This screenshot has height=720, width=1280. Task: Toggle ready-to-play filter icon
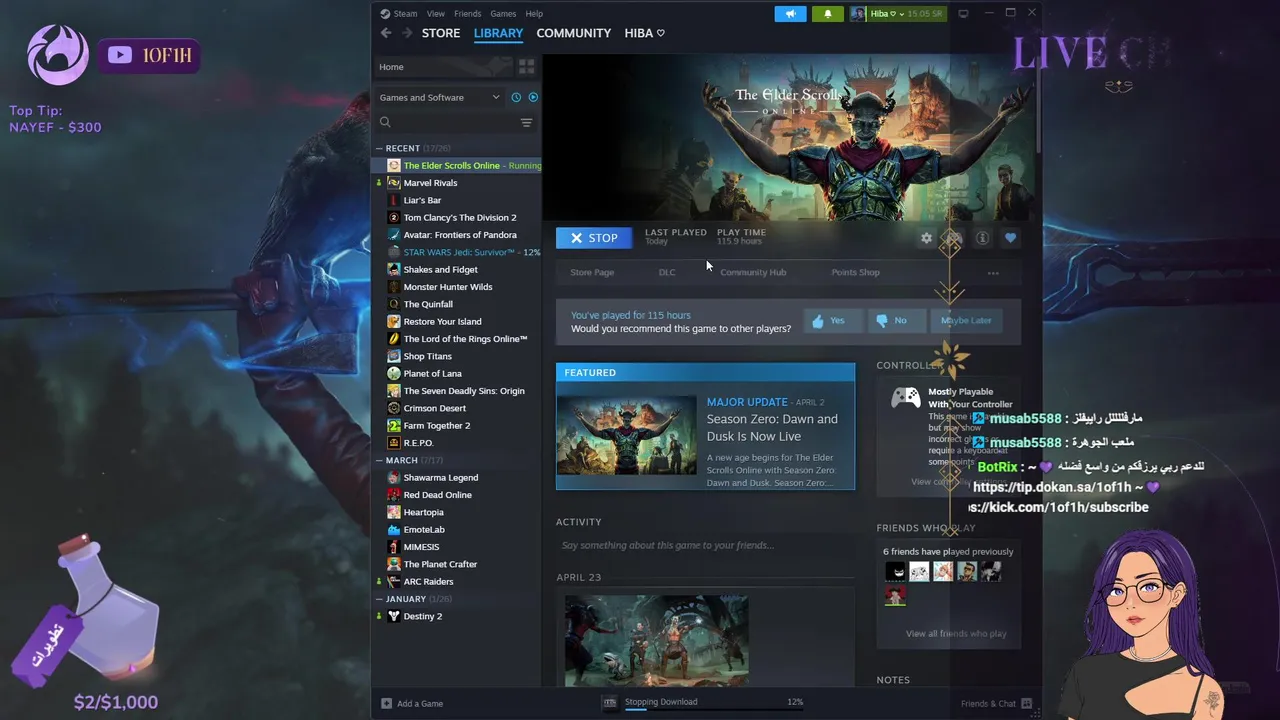pos(533,97)
